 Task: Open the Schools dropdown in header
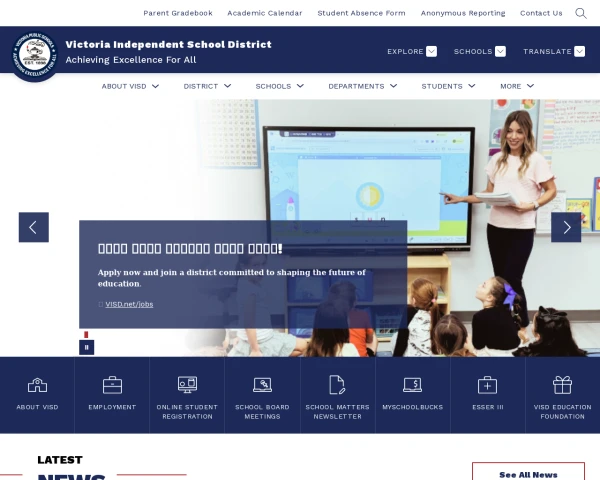point(479,51)
